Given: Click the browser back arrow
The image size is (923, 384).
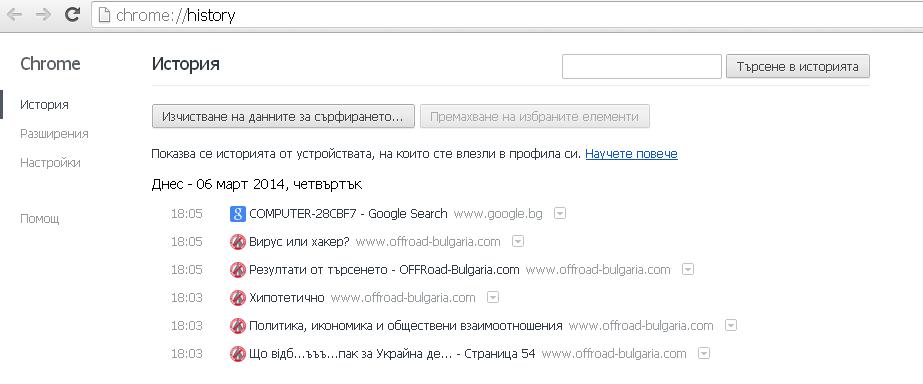Looking at the screenshot, I should click(15, 15).
